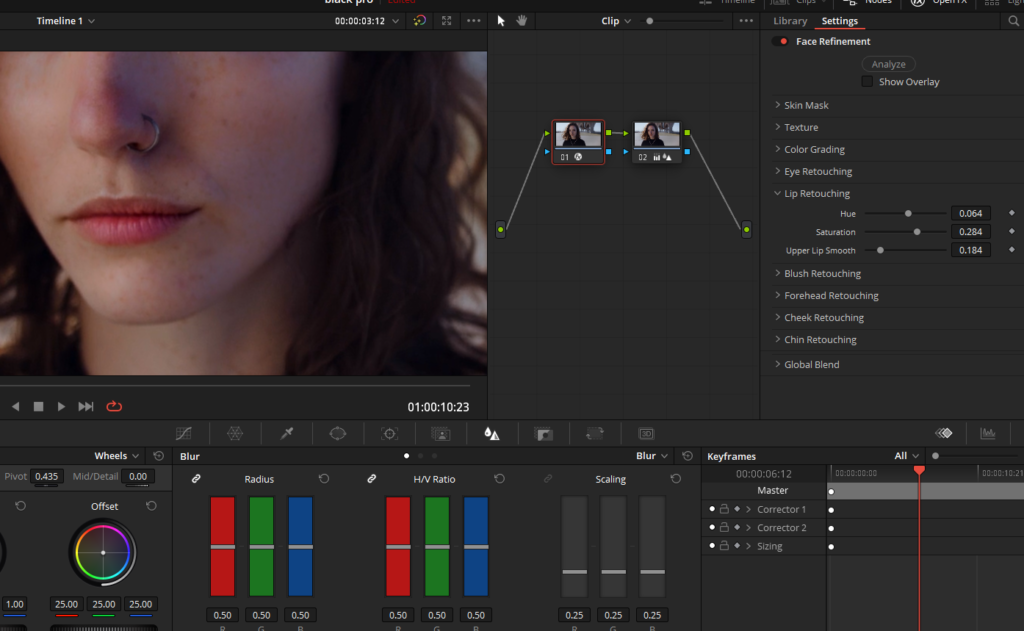Reset the Scaling values
Screen dimensions: 1024x631
click(676, 479)
